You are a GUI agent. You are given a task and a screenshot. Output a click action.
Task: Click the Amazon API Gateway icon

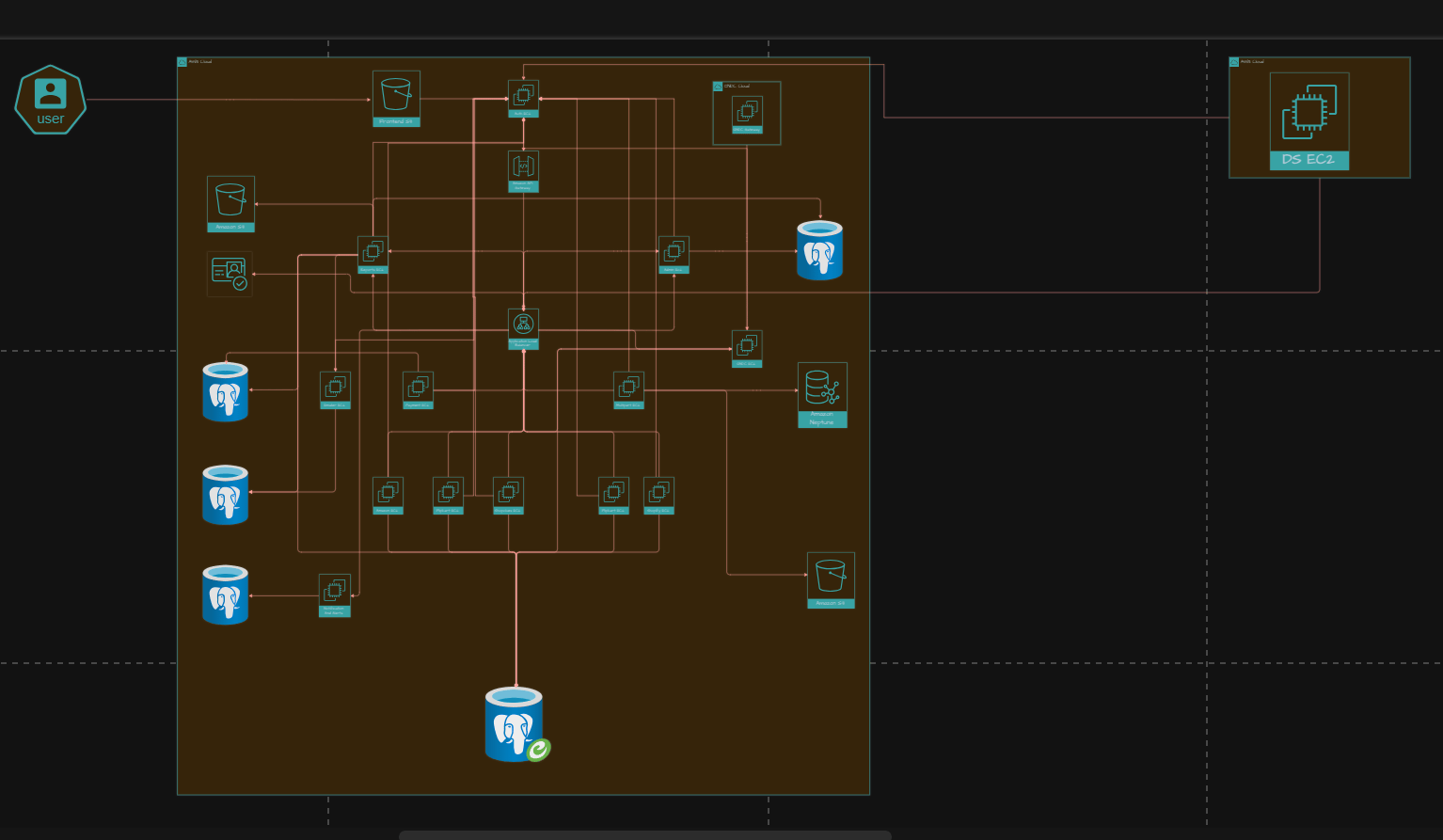(x=523, y=171)
